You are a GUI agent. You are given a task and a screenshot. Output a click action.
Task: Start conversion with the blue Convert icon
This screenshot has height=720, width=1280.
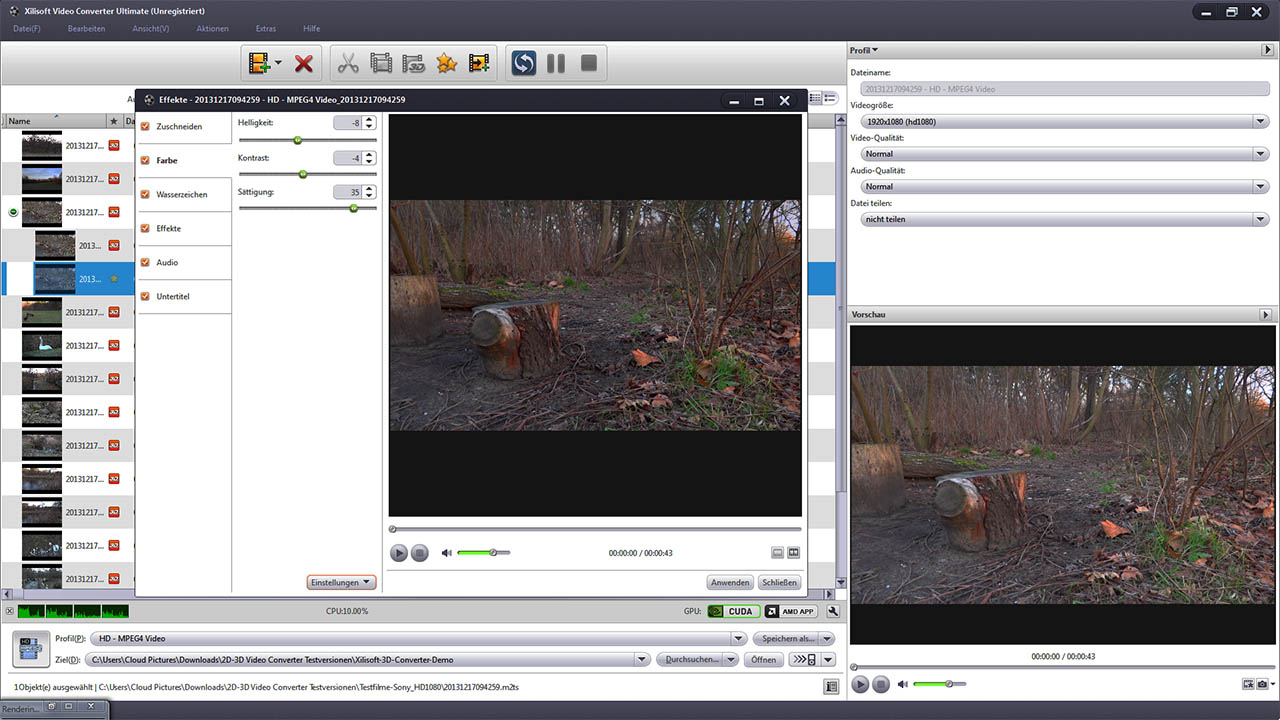click(524, 64)
